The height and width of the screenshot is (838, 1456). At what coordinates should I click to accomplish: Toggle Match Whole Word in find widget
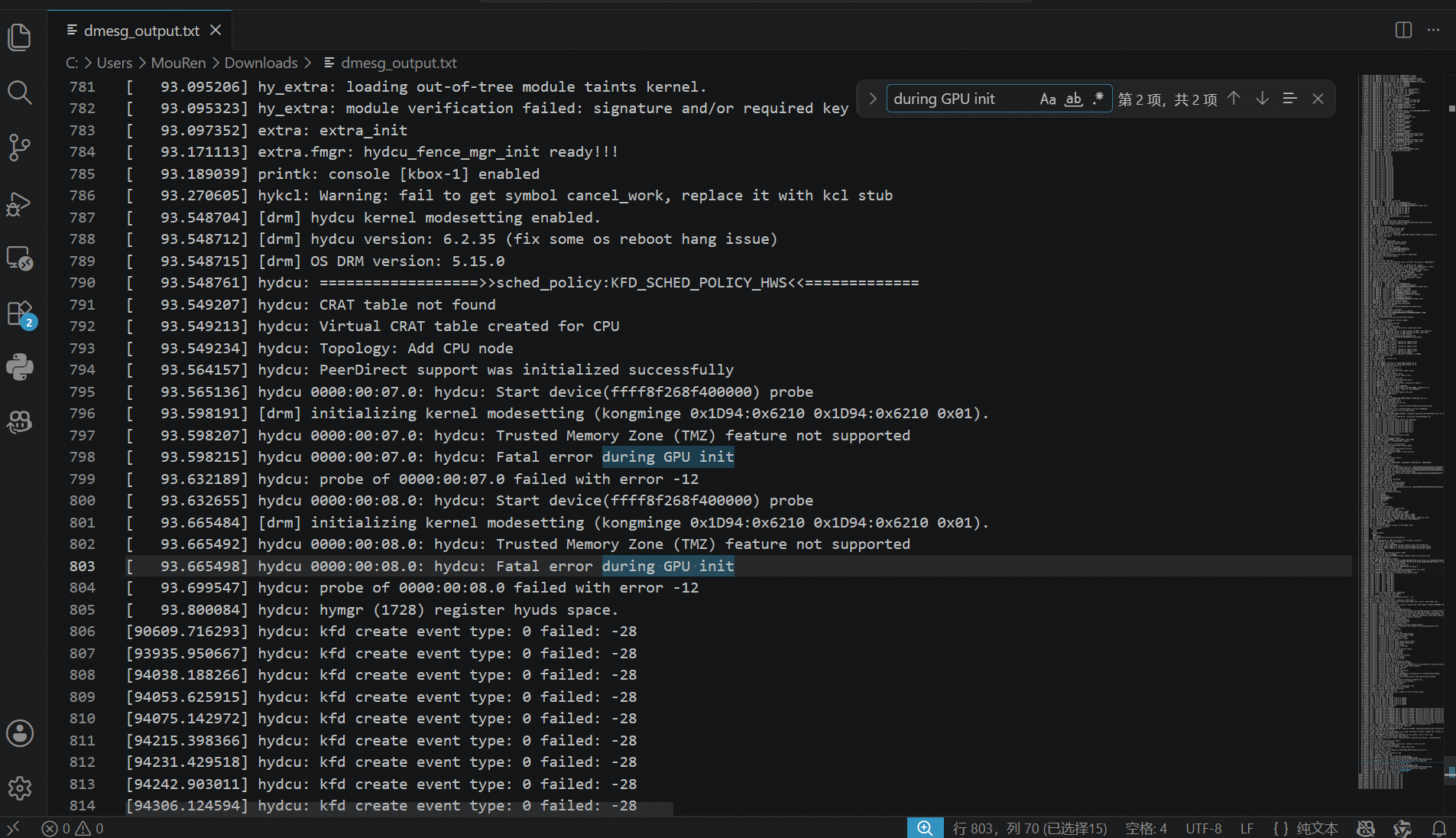(1074, 99)
